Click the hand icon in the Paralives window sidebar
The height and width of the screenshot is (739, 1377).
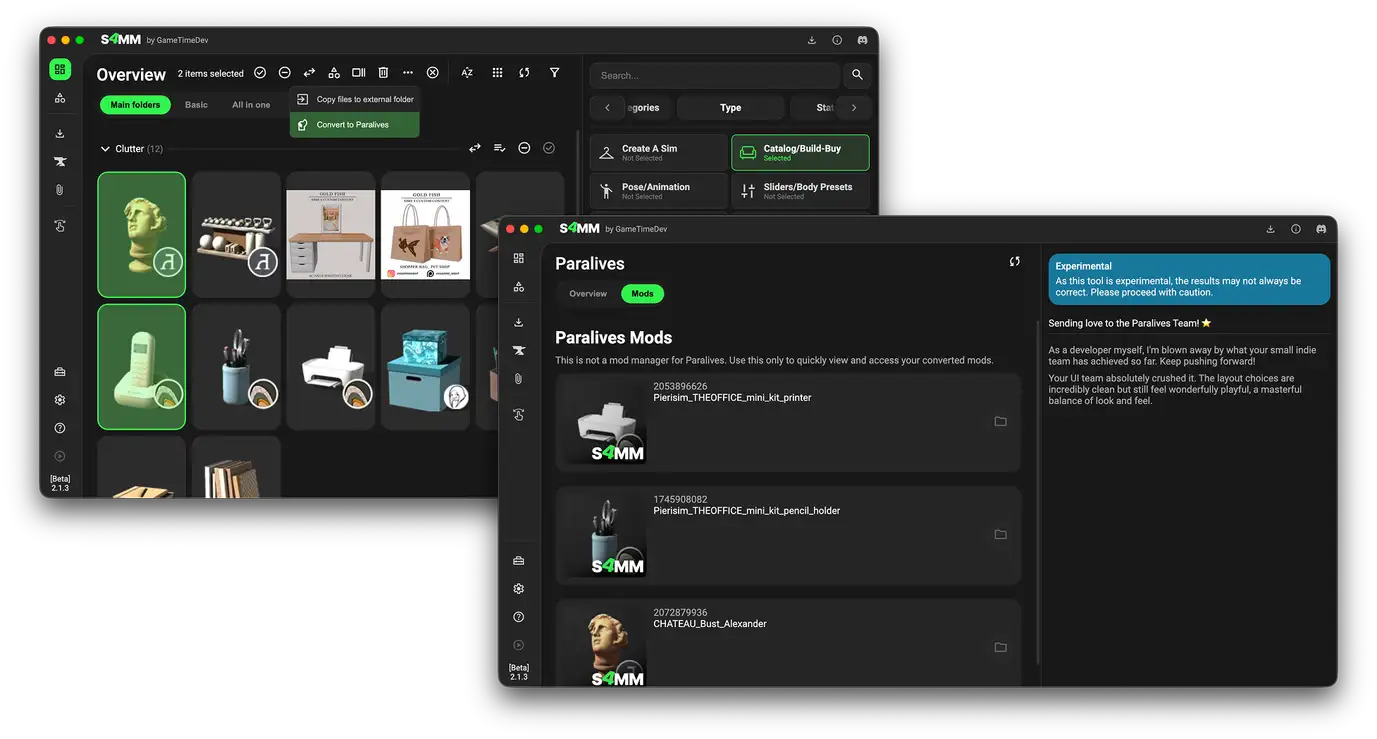pyautogui.click(x=519, y=415)
